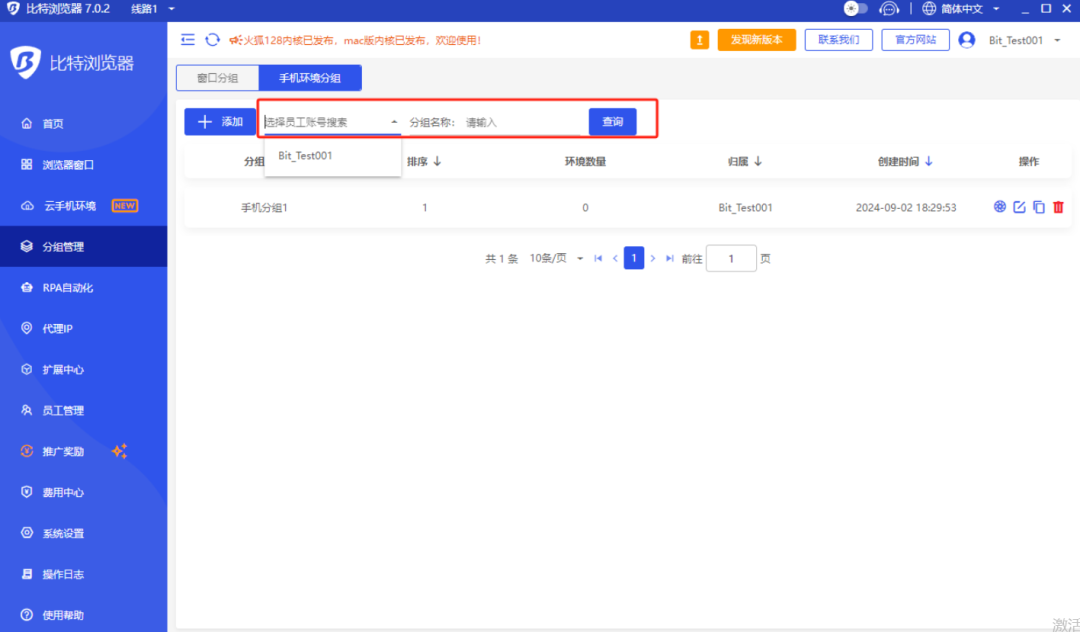
Task: Click the edit icon for 手机分组1
Action: point(1019,207)
